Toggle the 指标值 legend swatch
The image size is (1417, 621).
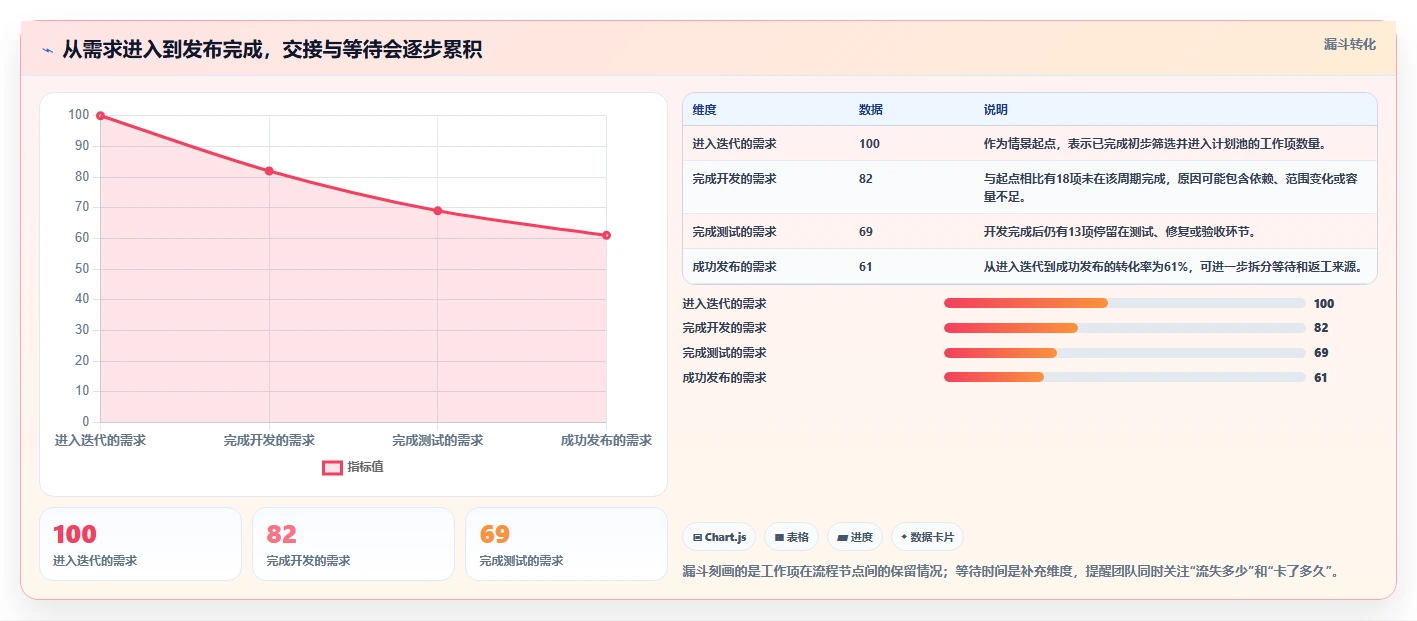(333, 467)
